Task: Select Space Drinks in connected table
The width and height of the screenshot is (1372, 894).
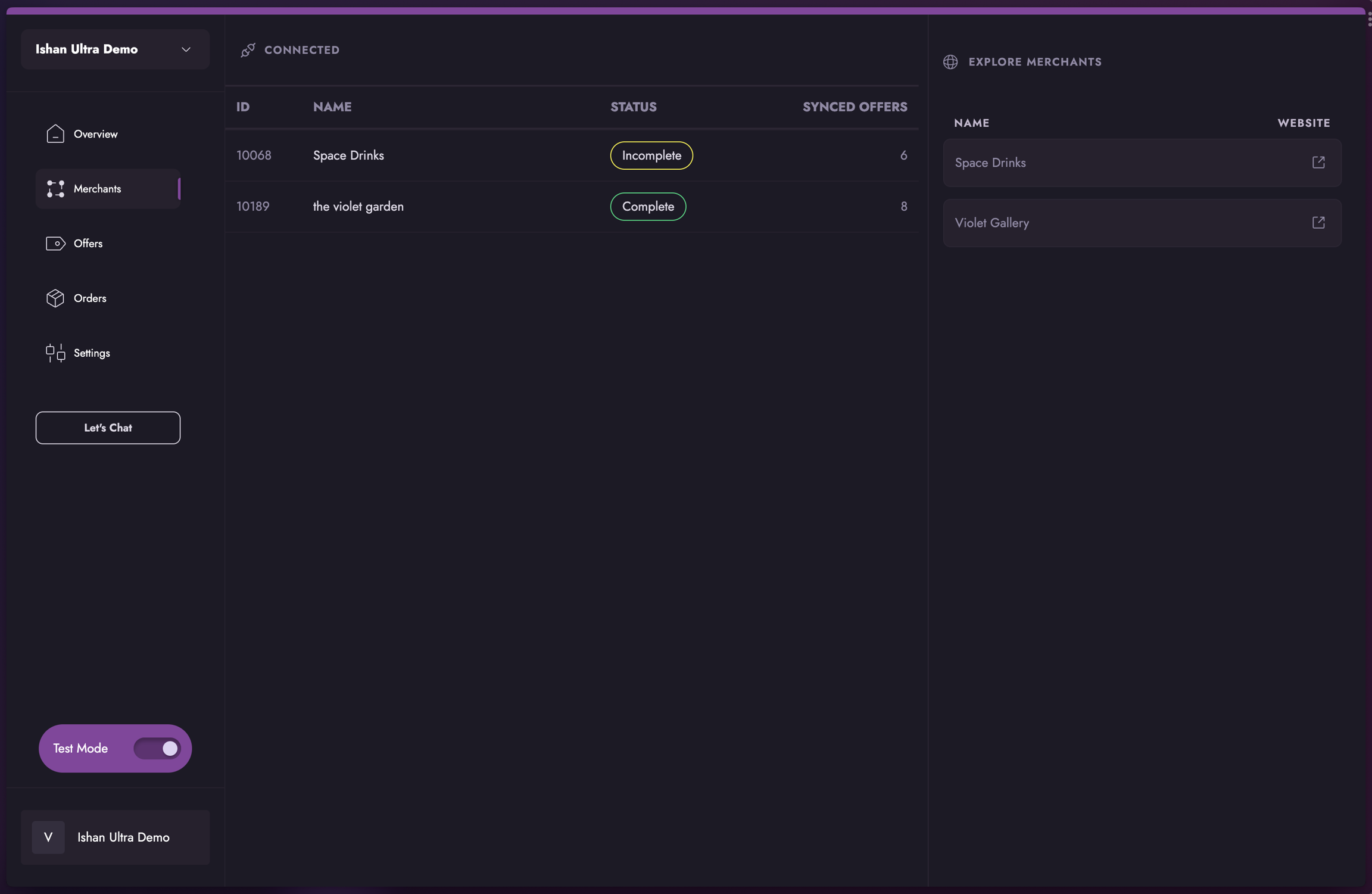Action: point(348,155)
